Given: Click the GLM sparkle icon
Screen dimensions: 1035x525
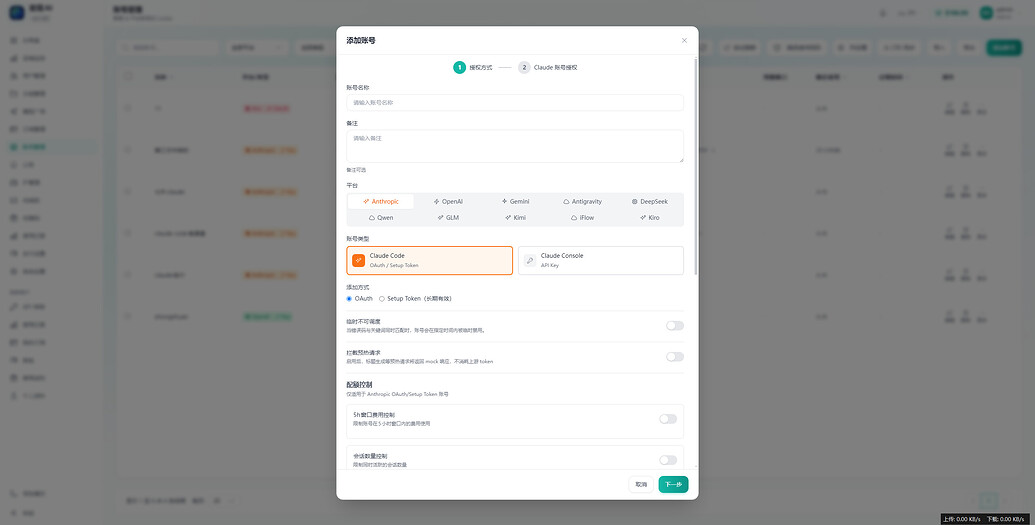Looking at the screenshot, I should 440,217.
